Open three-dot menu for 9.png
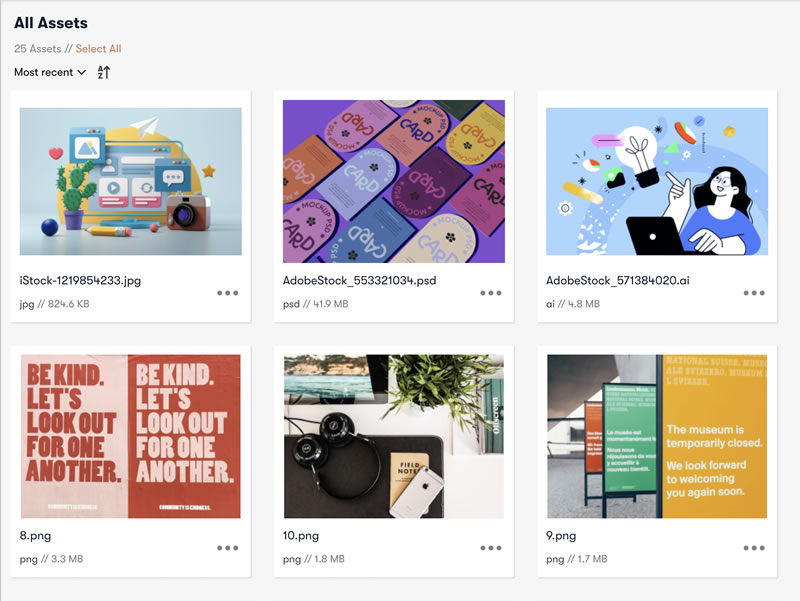800x601 pixels. click(754, 548)
